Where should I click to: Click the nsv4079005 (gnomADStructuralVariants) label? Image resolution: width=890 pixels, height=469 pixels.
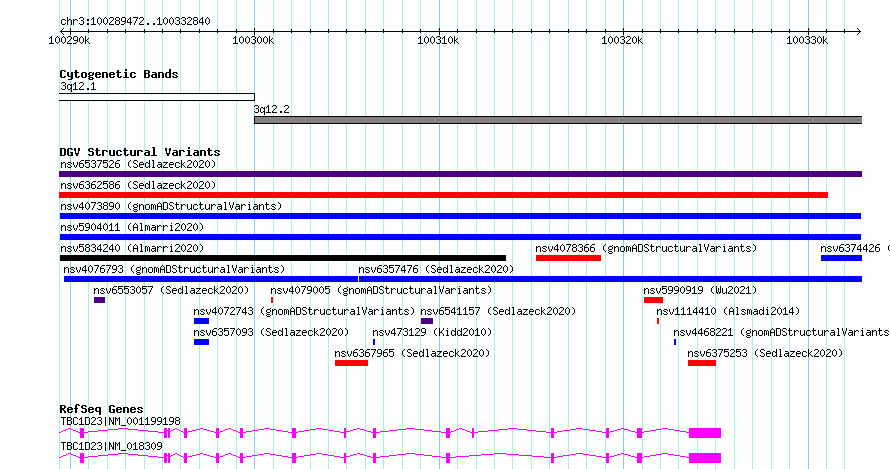pyautogui.click(x=381, y=290)
